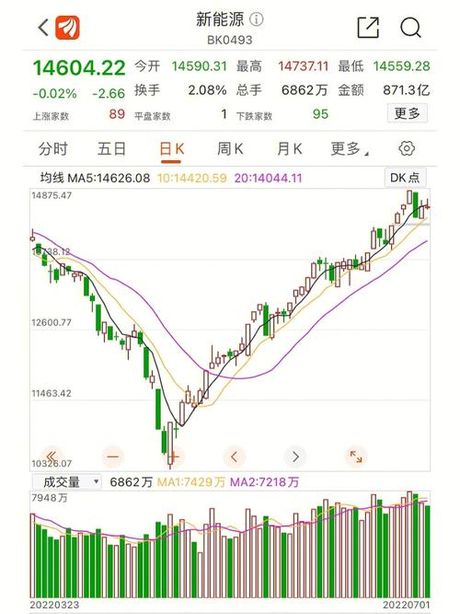Tap the 上涨家数 count 89
The width and height of the screenshot is (460, 614).
(x=117, y=114)
